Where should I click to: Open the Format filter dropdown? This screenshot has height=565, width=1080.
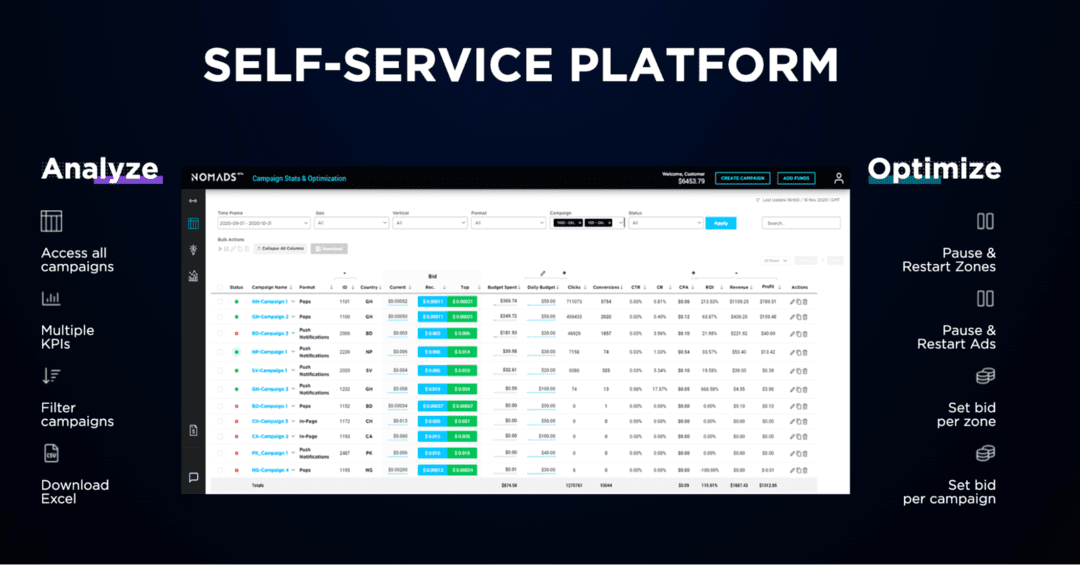[508, 223]
